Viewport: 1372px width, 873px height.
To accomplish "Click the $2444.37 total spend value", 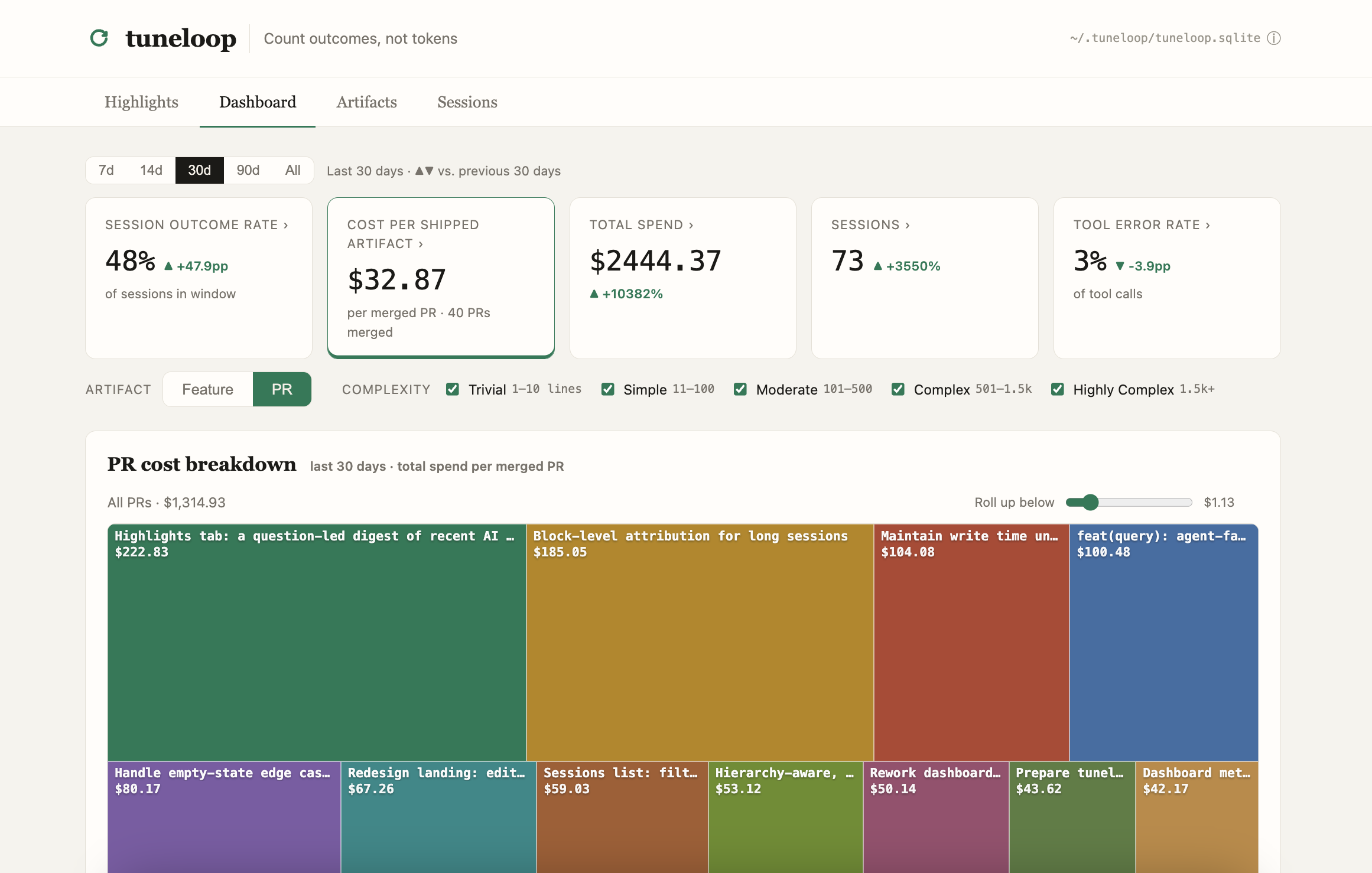I will click(655, 261).
